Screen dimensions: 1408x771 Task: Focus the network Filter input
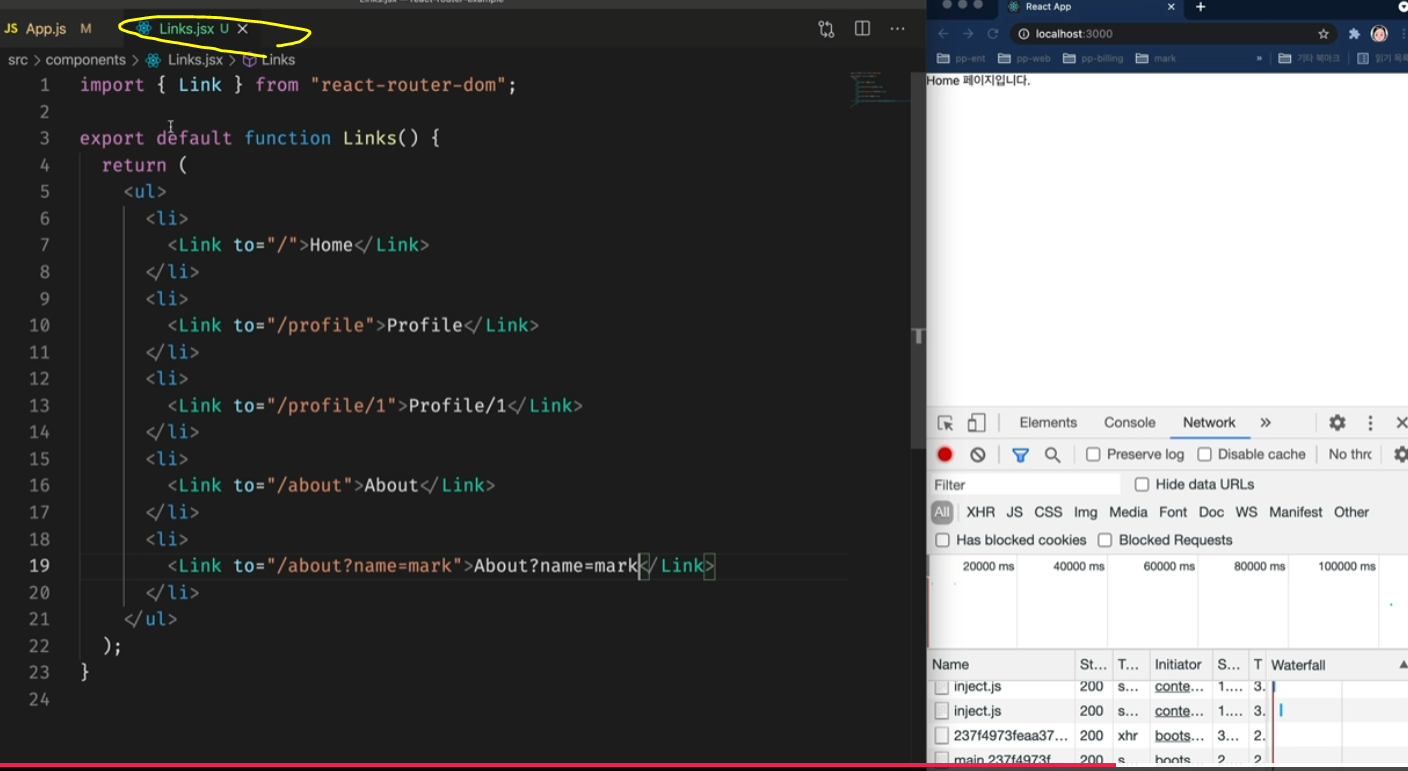pyautogui.click(x=1025, y=485)
